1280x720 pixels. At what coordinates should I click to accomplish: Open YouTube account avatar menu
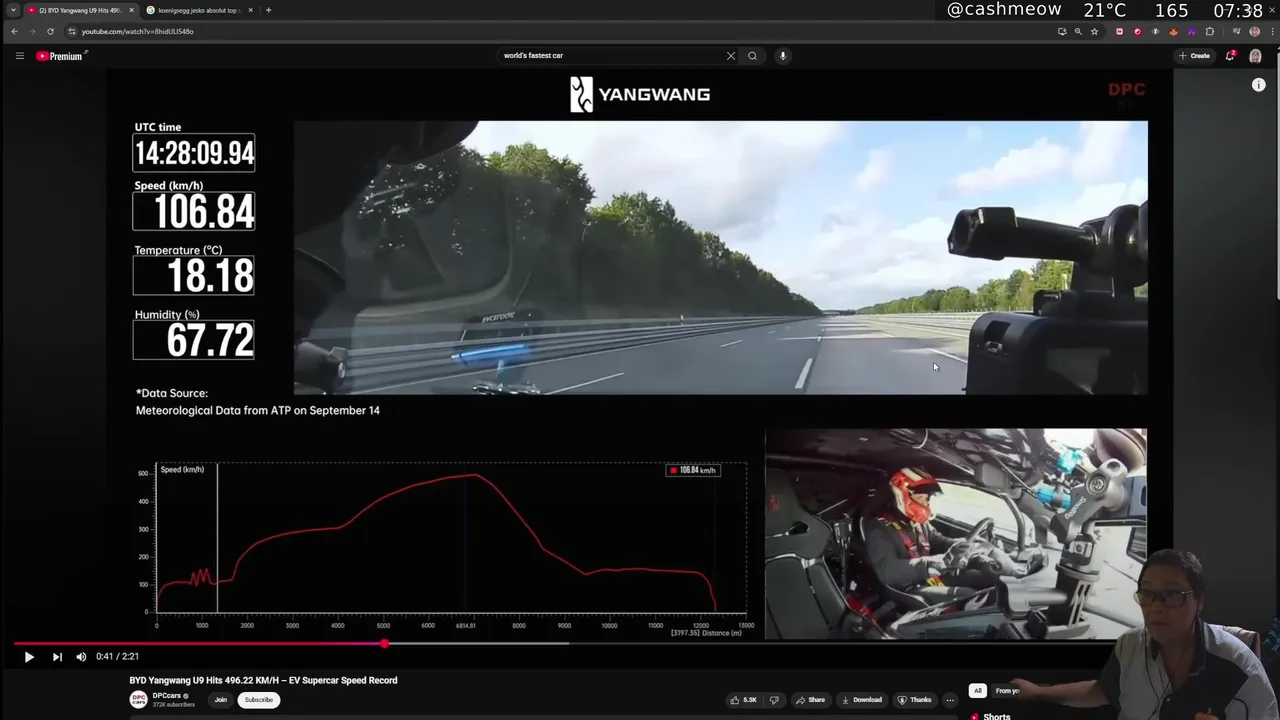(1255, 56)
